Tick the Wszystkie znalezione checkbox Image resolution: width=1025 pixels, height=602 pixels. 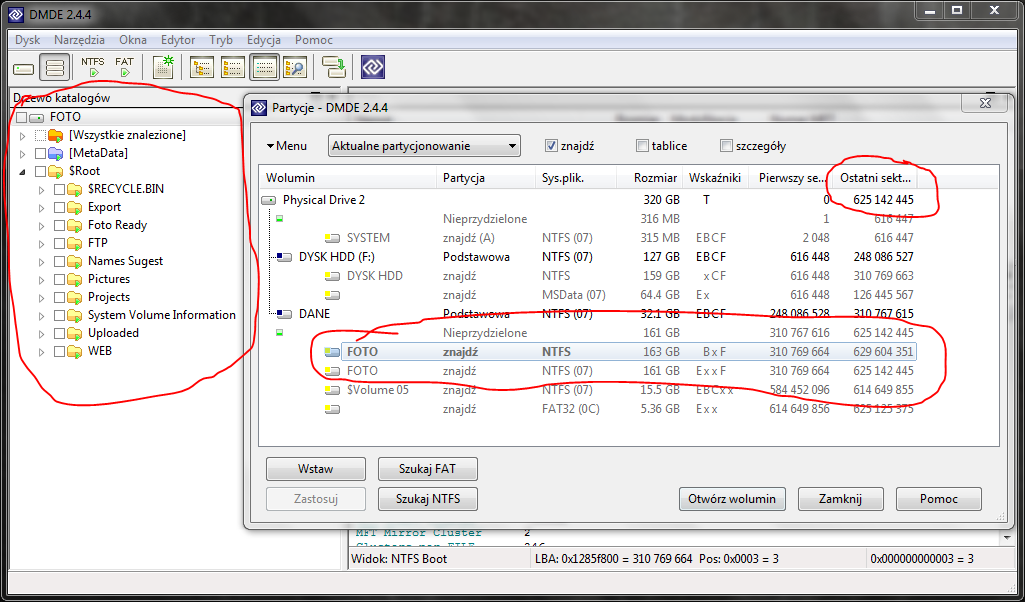click(41, 135)
